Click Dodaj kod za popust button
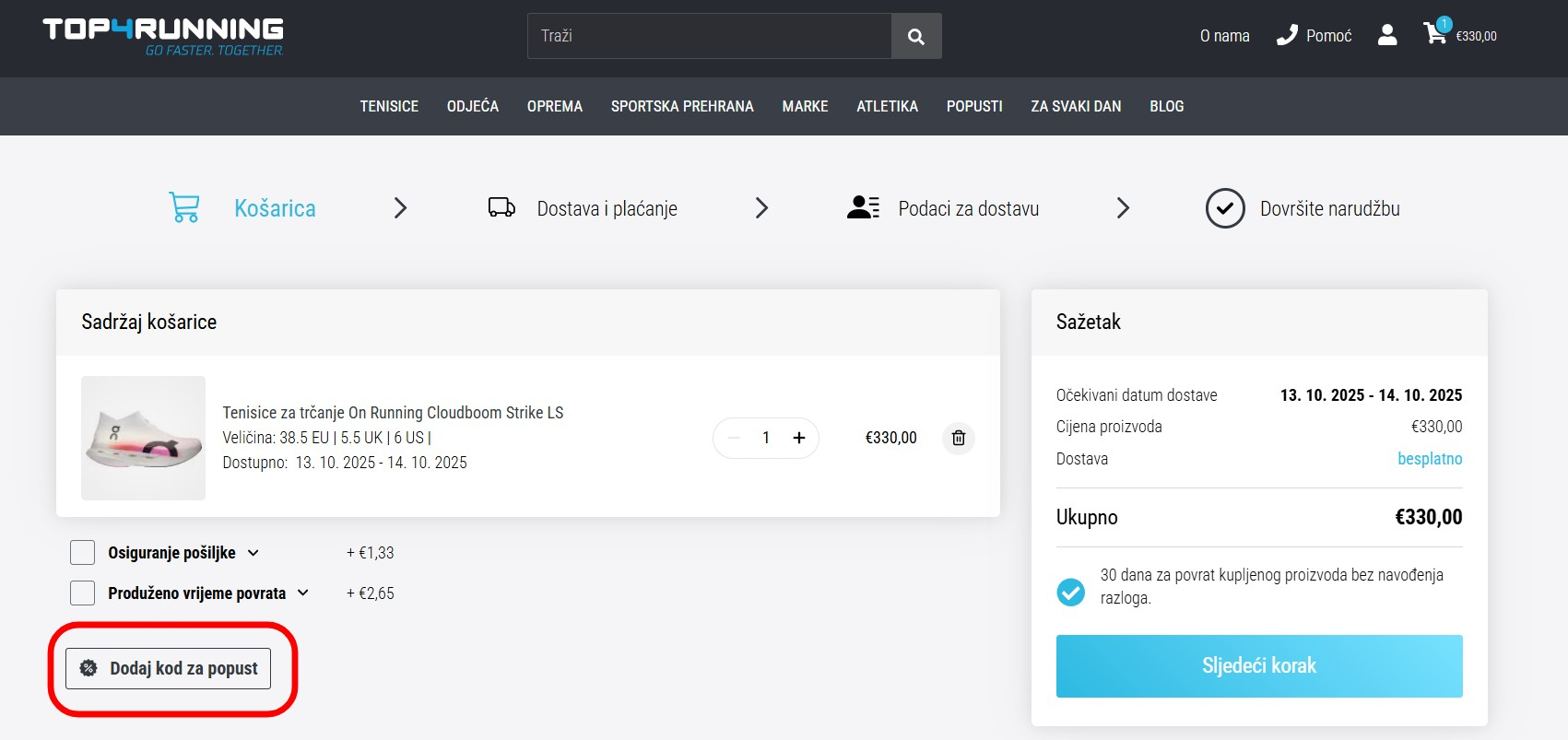The height and width of the screenshot is (740, 1568). point(169,669)
